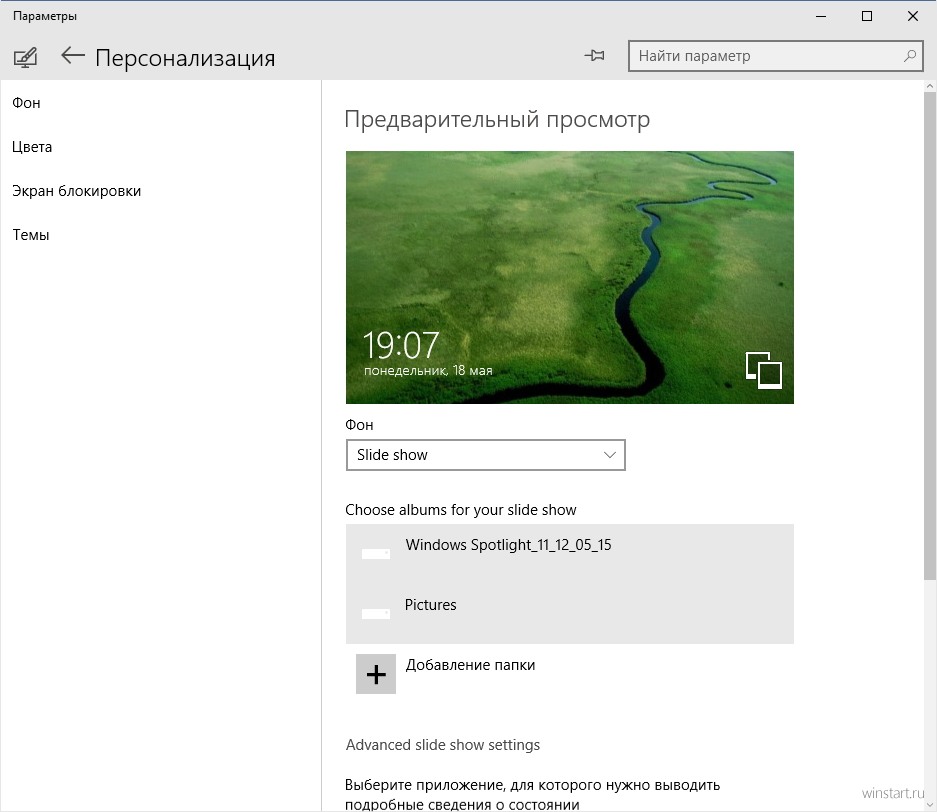Go back using the left arrow
Screen dimensions: 937x812
point(73,56)
